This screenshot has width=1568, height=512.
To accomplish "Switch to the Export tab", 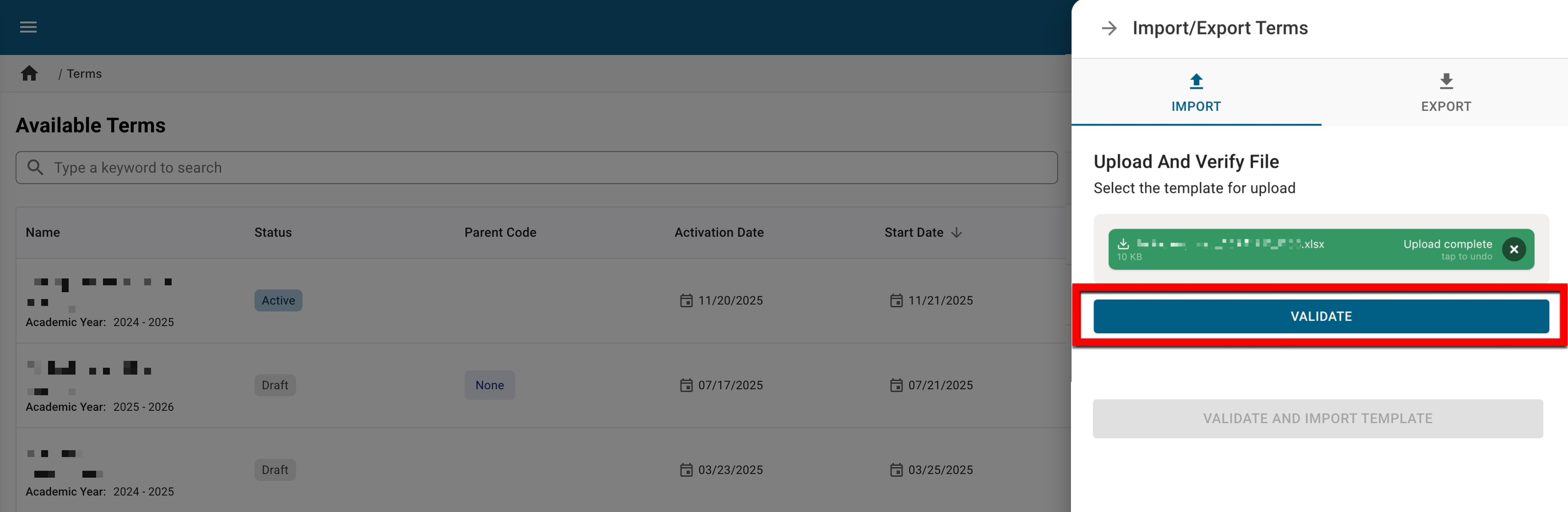I will (1446, 94).
